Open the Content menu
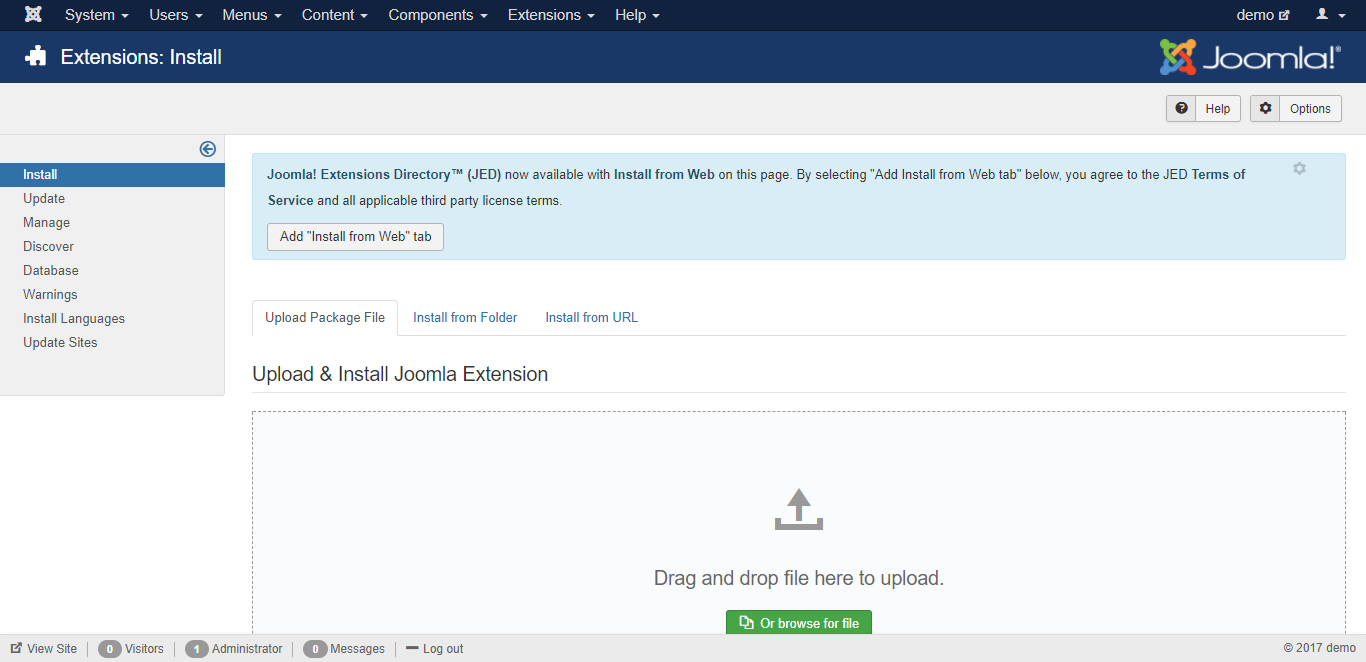Viewport: 1366px width, 662px height. pyautogui.click(x=335, y=15)
